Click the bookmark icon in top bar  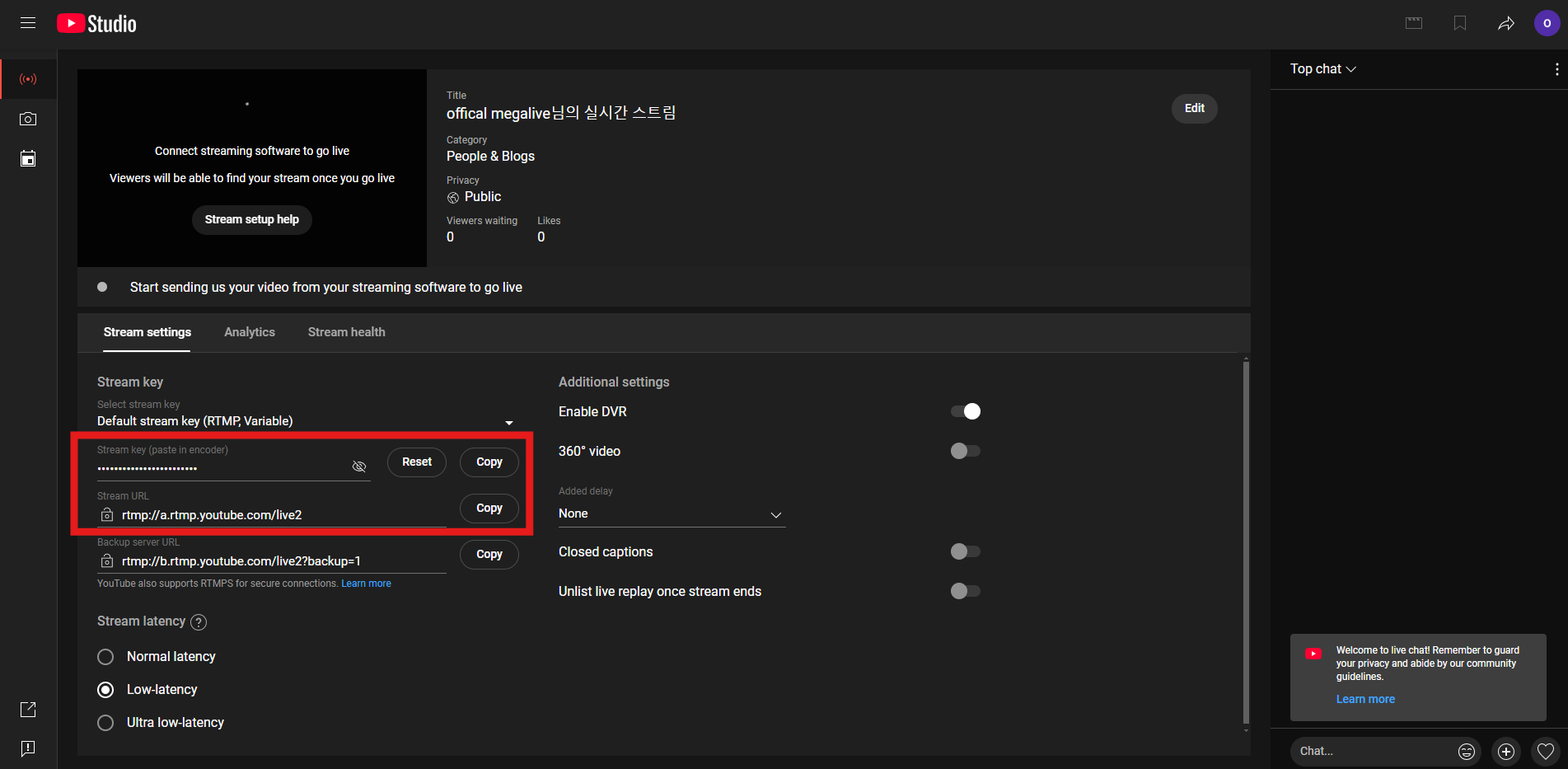1460,23
